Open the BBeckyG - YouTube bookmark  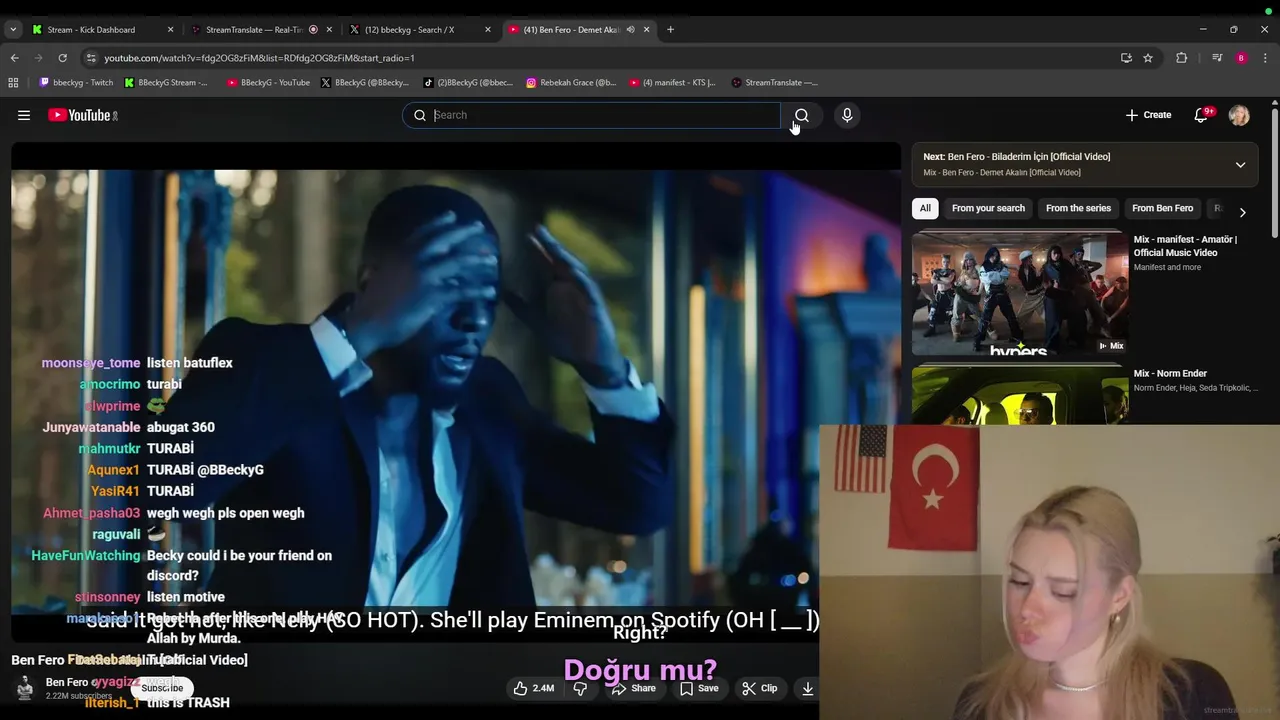coord(268,83)
